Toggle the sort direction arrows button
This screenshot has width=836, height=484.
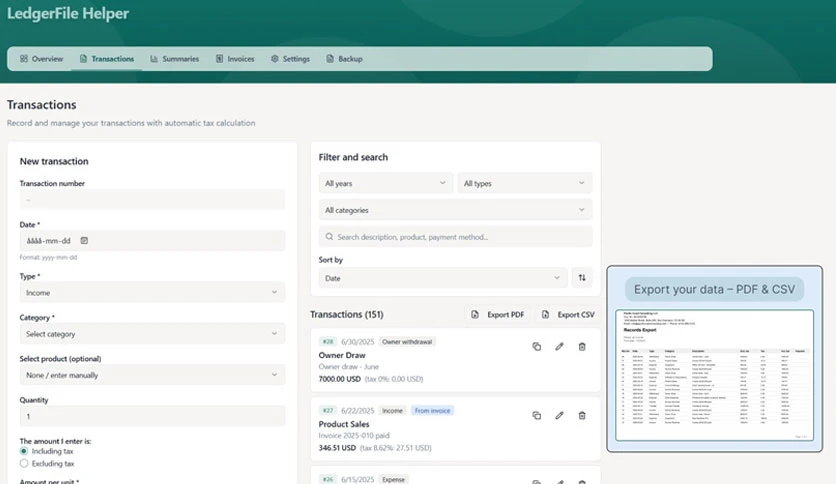[582, 278]
